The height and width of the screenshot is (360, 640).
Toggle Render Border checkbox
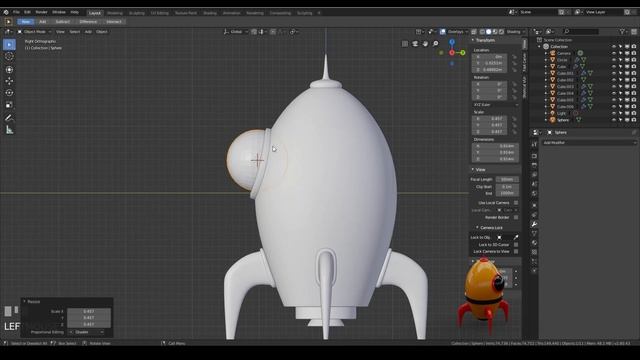coord(516,218)
